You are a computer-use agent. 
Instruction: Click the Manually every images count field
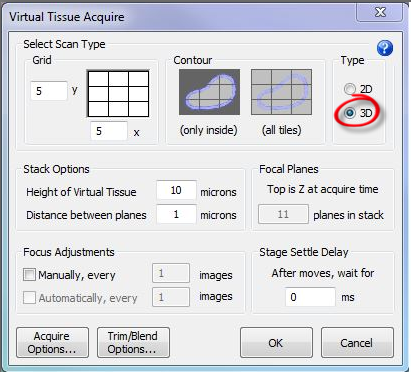tap(171, 273)
